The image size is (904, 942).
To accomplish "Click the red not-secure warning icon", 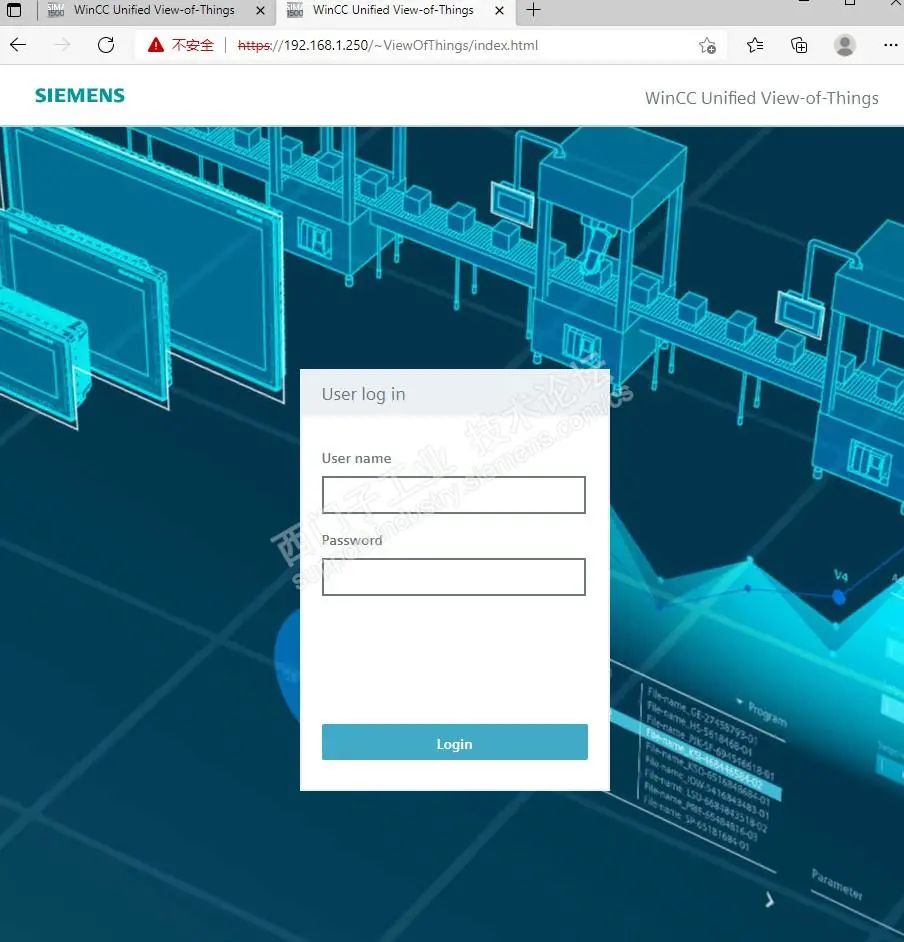I will [x=155, y=45].
